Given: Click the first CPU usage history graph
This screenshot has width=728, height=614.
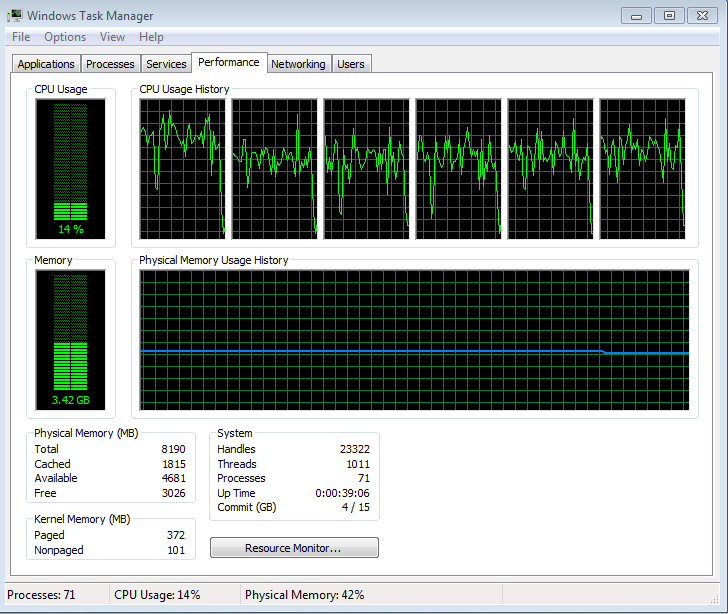Looking at the screenshot, I should pos(182,169).
